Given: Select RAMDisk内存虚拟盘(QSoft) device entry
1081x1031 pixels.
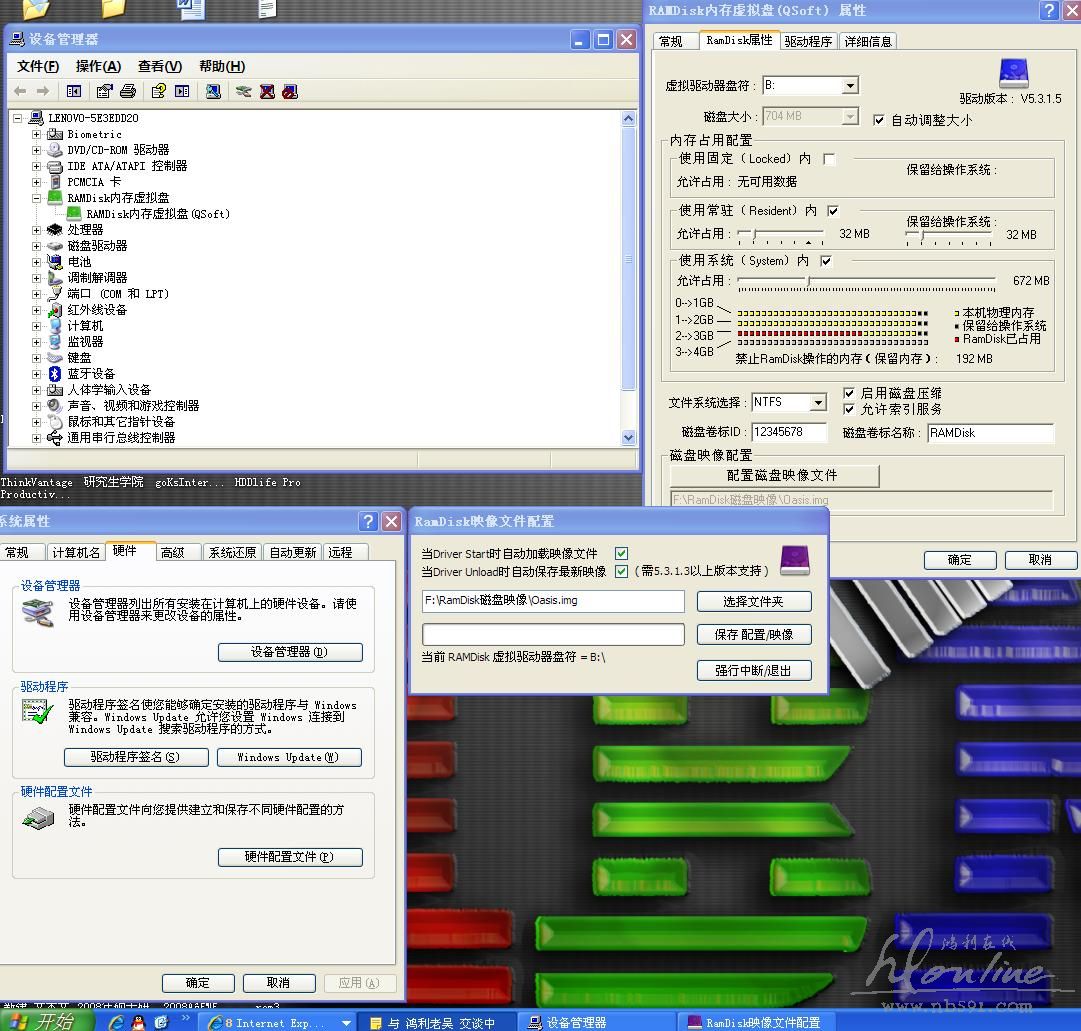Looking at the screenshot, I should pyautogui.click(x=157, y=214).
